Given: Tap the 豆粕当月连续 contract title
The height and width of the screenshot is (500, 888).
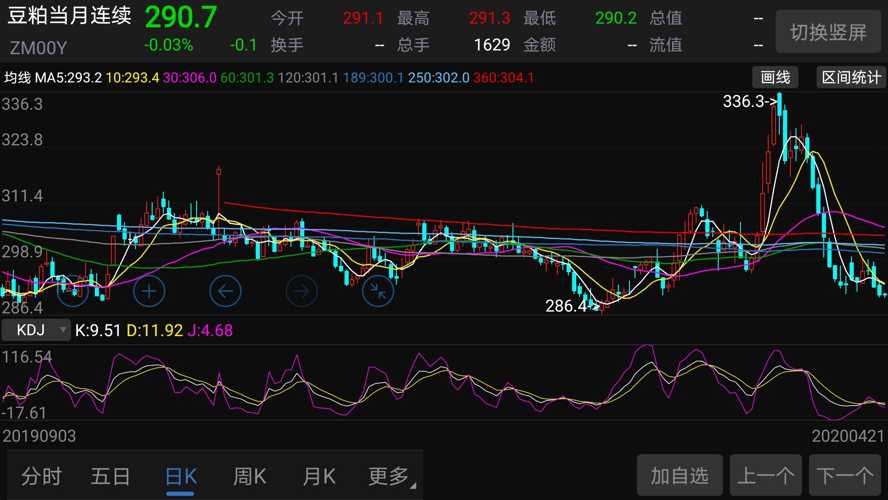Looking at the screenshot, I should (69, 16).
